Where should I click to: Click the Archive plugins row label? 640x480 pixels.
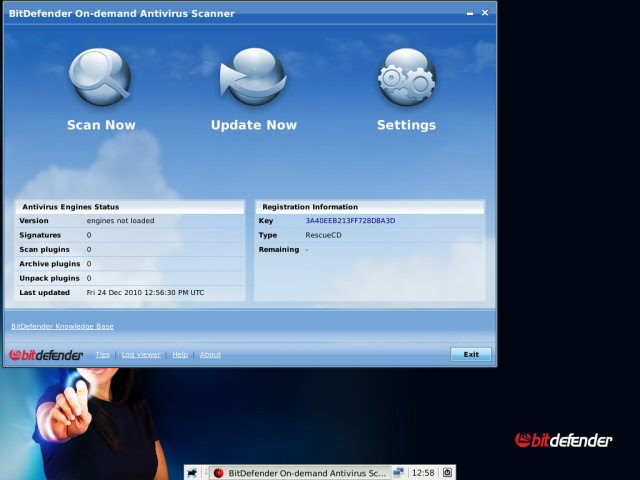(50, 264)
